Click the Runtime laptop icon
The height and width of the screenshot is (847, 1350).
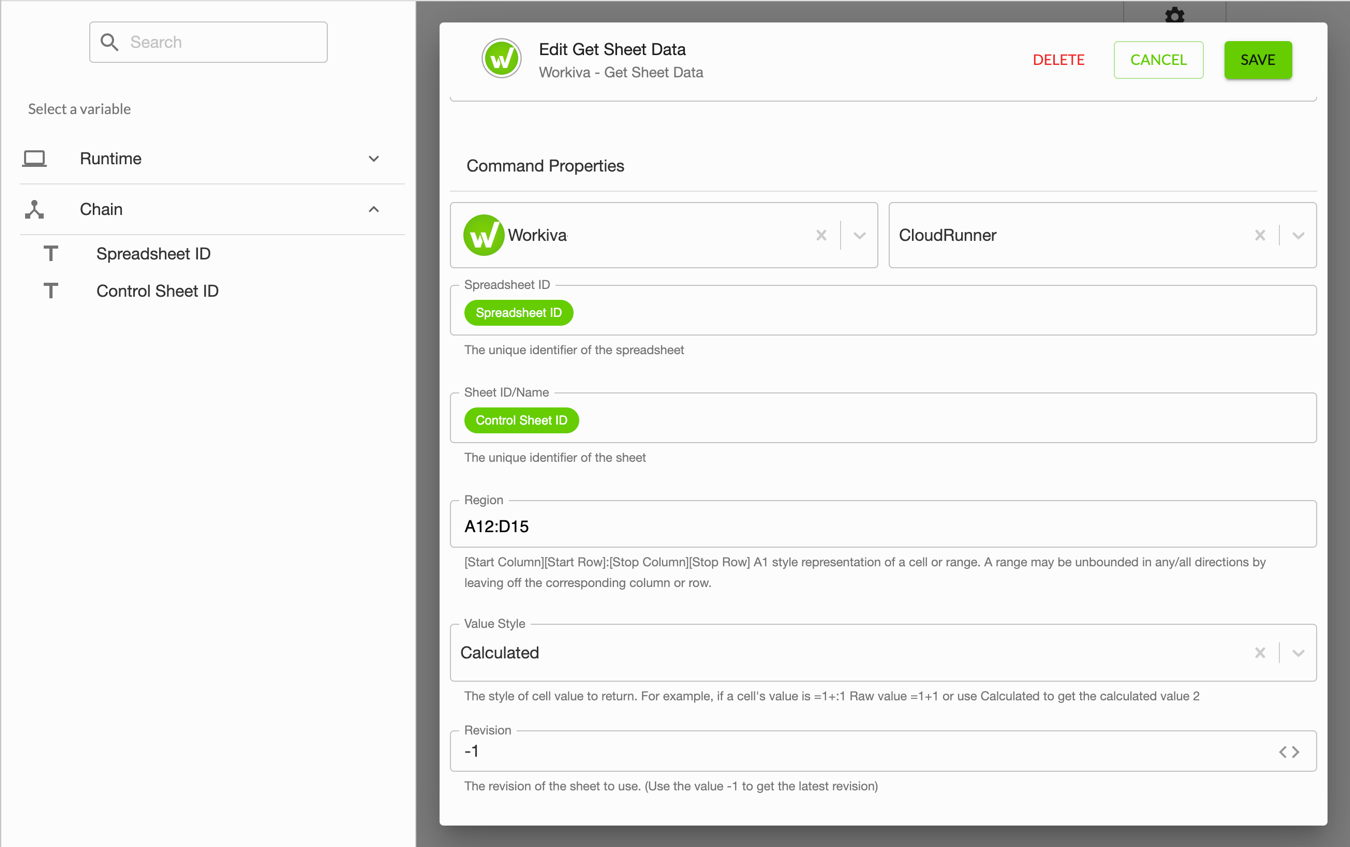point(35,159)
